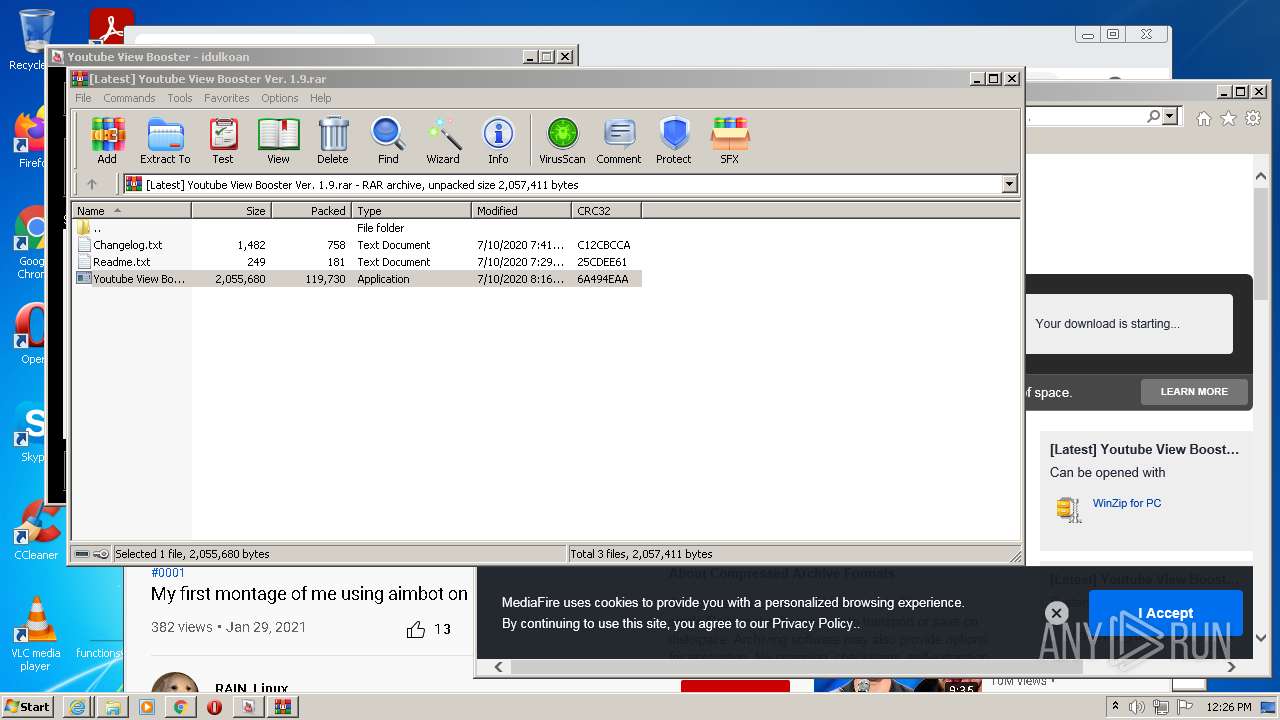Open the WinZip for PC link
This screenshot has height=720, width=1280.
[1127, 503]
